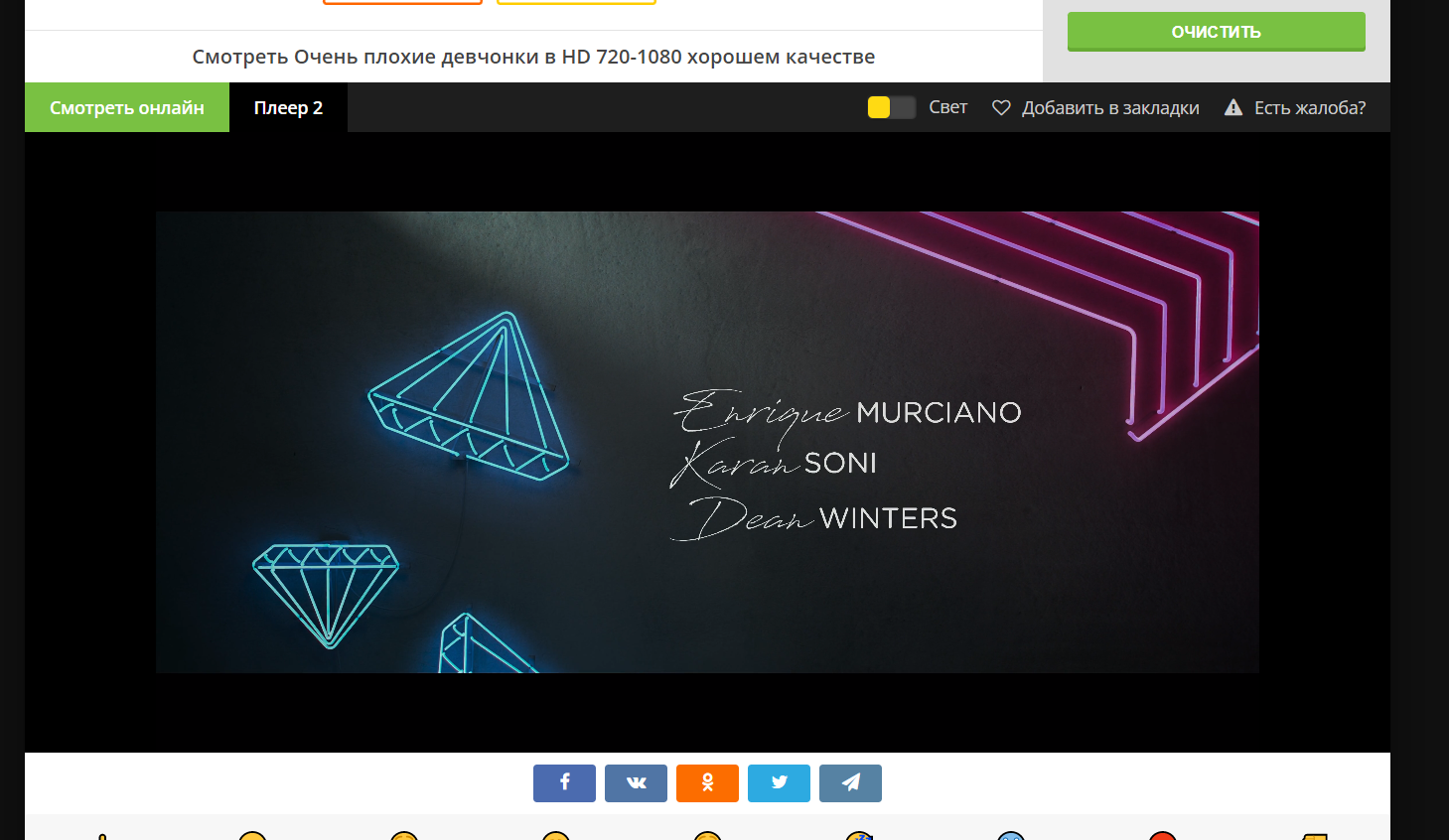The height and width of the screenshot is (840, 1449).
Task: Share via Telegram
Action: pyautogui.click(x=850, y=782)
